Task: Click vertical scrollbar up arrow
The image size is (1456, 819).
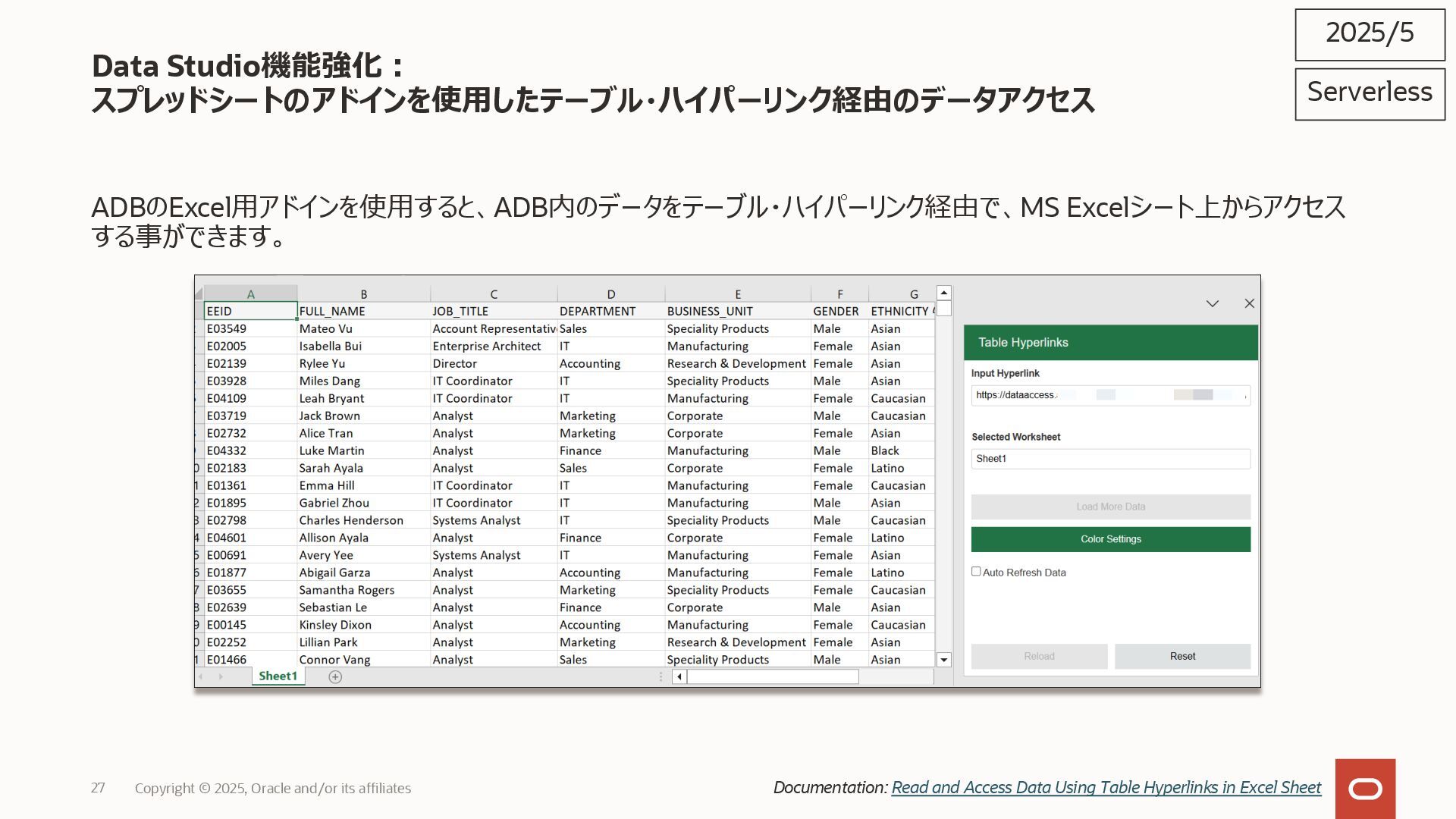Action: click(x=943, y=293)
